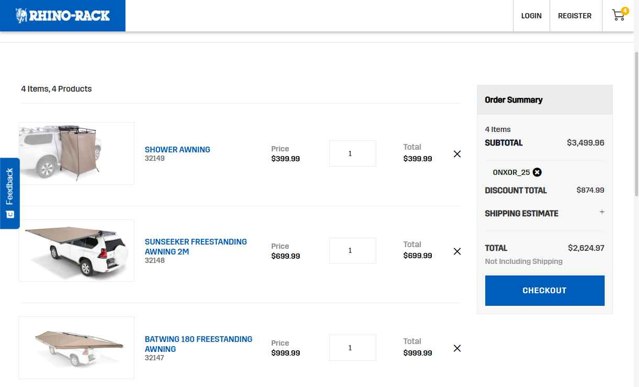
Task: Select the '4 Items, 4 Products' heading
Action: pos(56,89)
